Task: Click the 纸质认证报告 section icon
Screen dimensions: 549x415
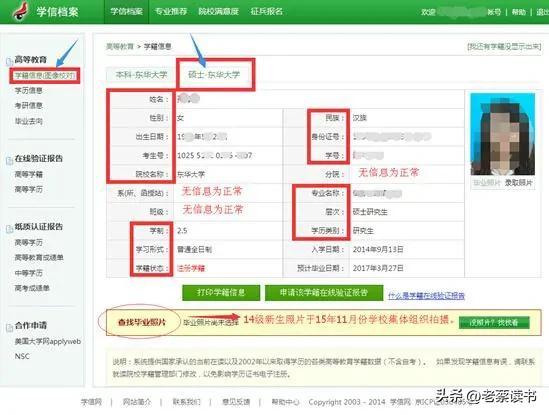Action: 9,228
